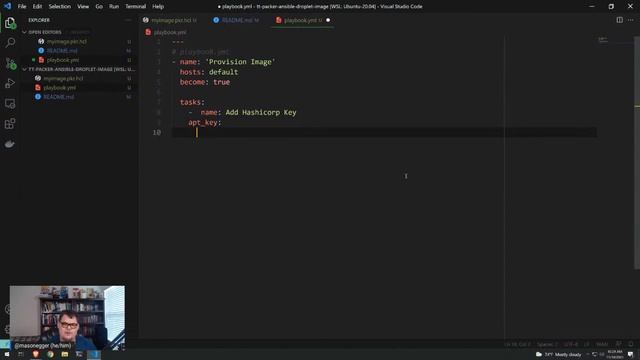Click the VS Code logo icon in title bar
The height and width of the screenshot is (360, 640).
[7, 7]
